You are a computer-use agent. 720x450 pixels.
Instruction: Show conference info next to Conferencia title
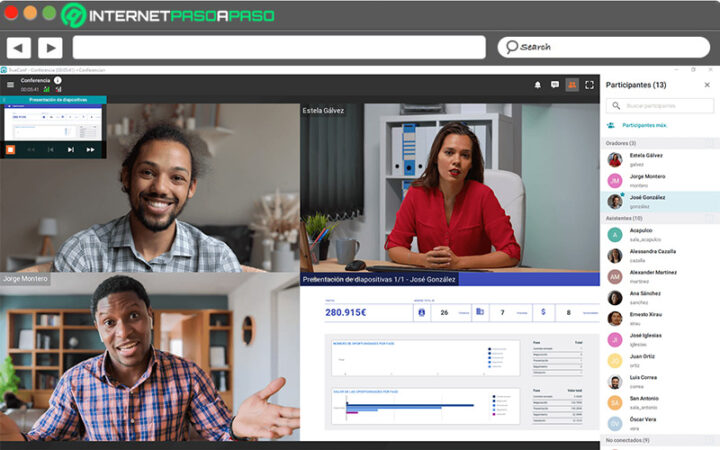pos(57,80)
